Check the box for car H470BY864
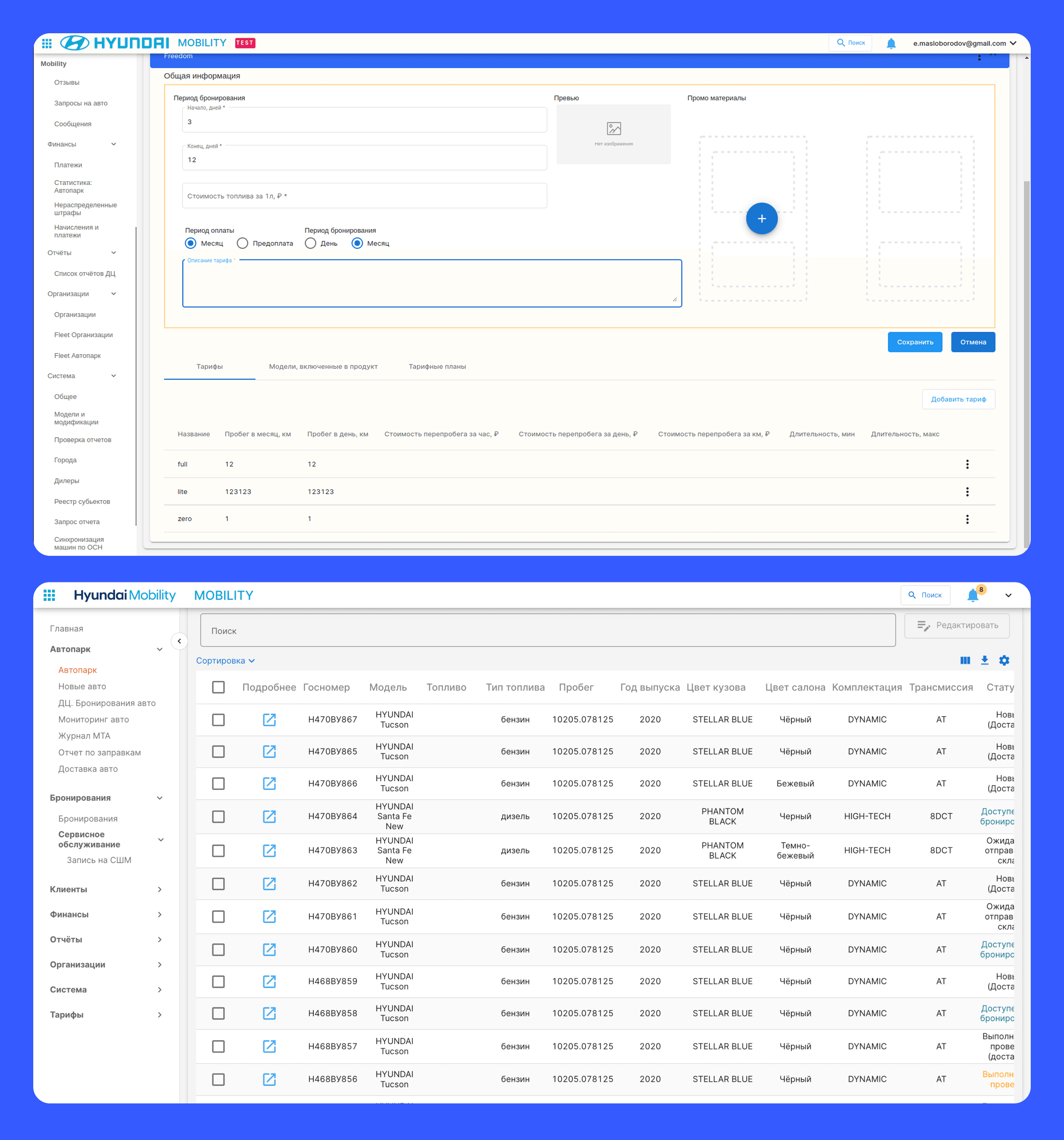 coord(218,816)
